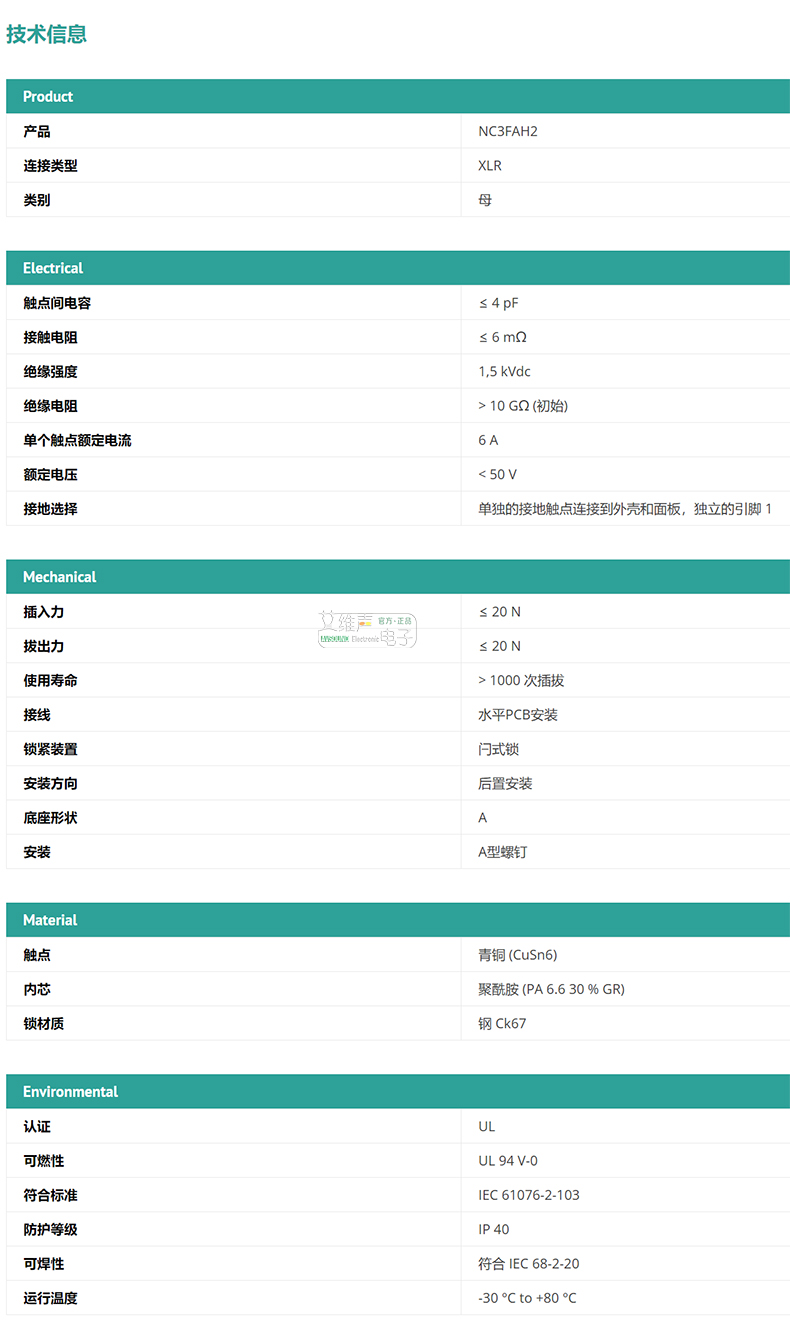Click the 母 category value
This screenshot has width=790, height=1323.
click(x=485, y=200)
